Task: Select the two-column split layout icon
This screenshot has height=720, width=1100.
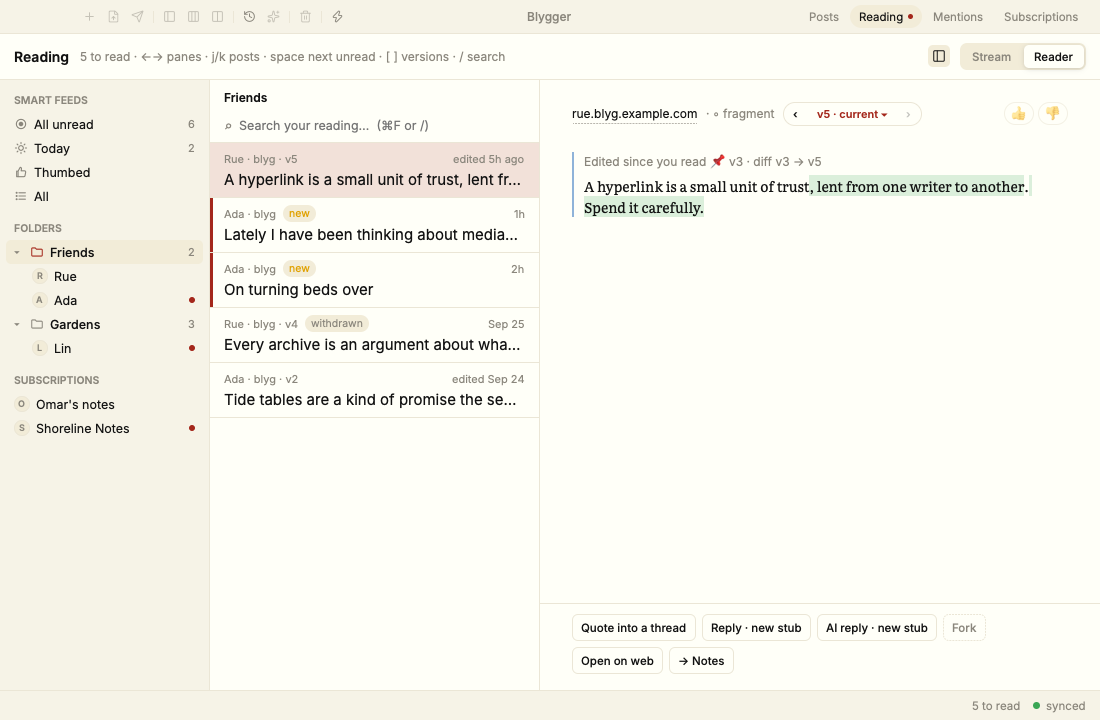Action: tap(217, 17)
